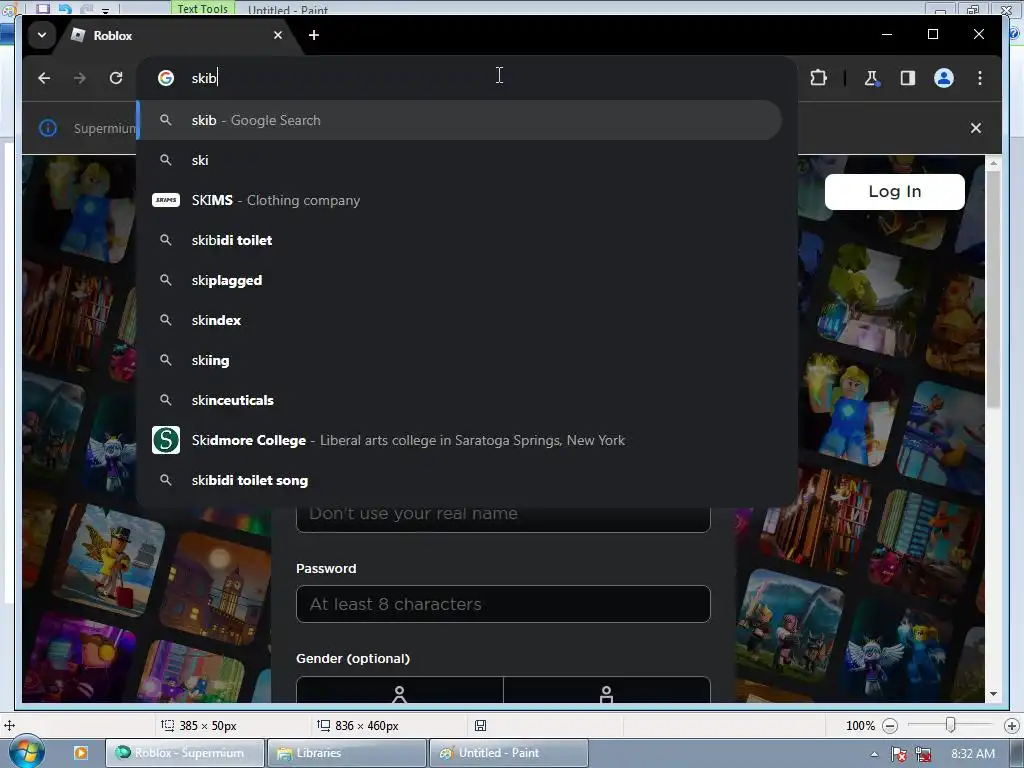This screenshot has height=768, width=1024.
Task: Click the network tray icon
Action: tap(923, 754)
